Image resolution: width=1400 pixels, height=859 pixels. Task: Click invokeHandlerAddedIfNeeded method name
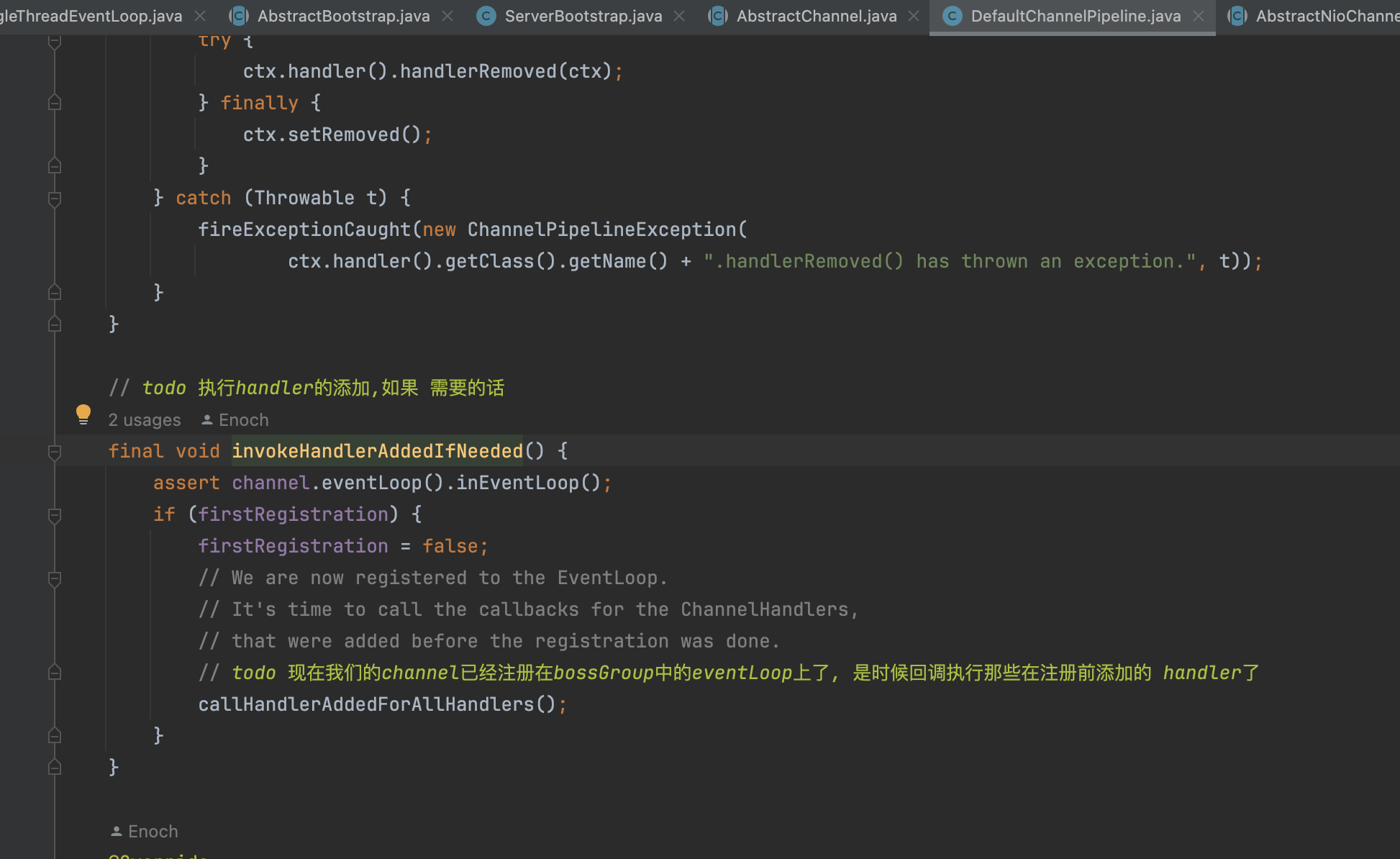[377, 451]
